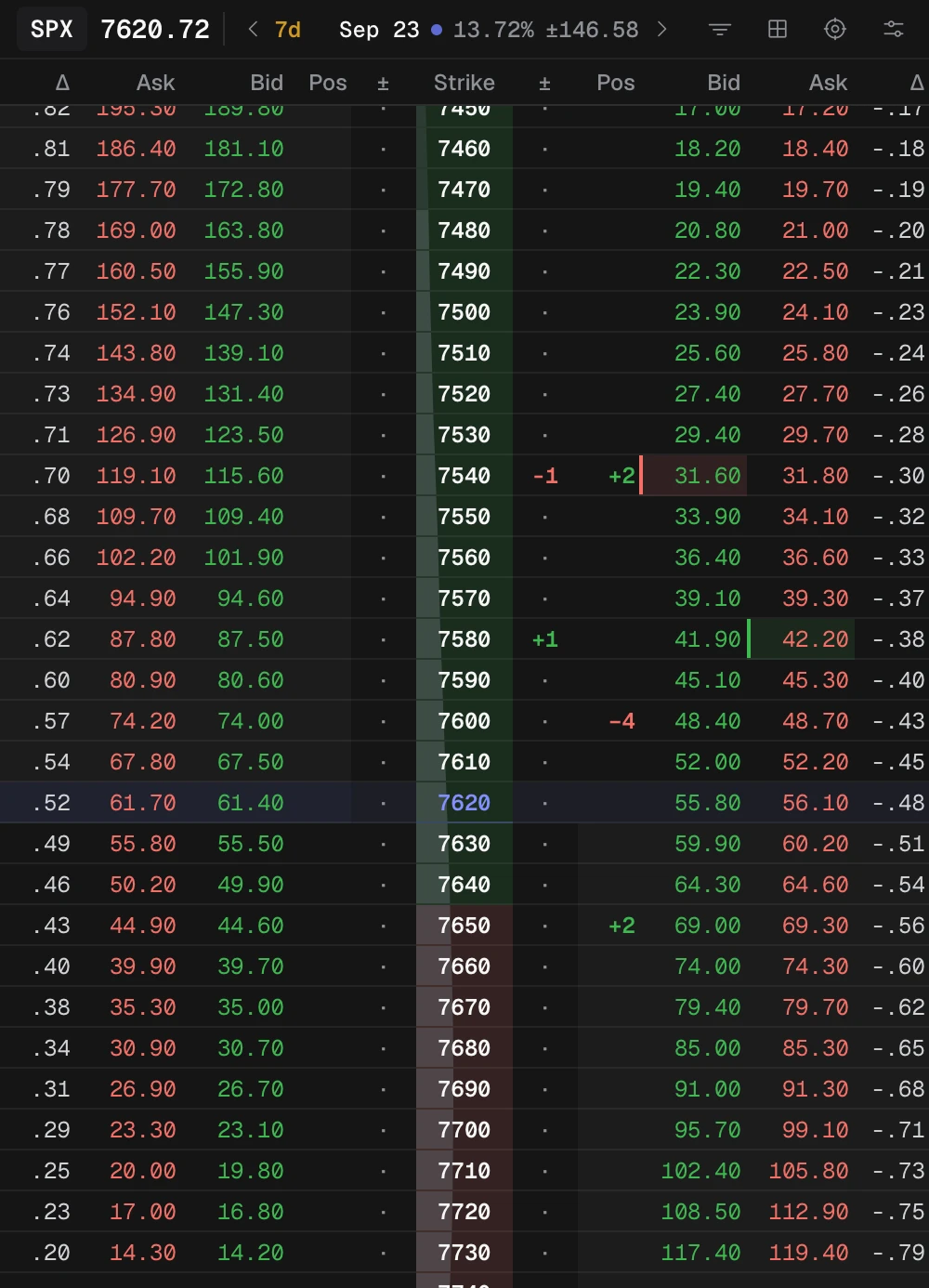
Task: Select the 7540 strike row
Action: pos(464,476)
